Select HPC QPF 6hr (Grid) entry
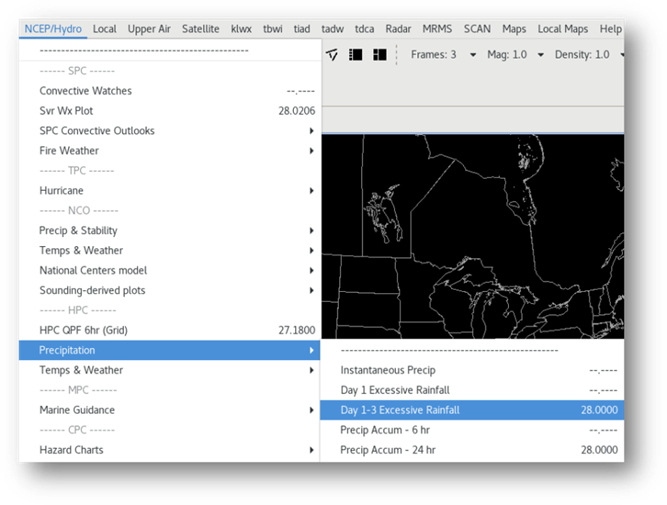This screenshot has height=505, width=667. [170, 330]
